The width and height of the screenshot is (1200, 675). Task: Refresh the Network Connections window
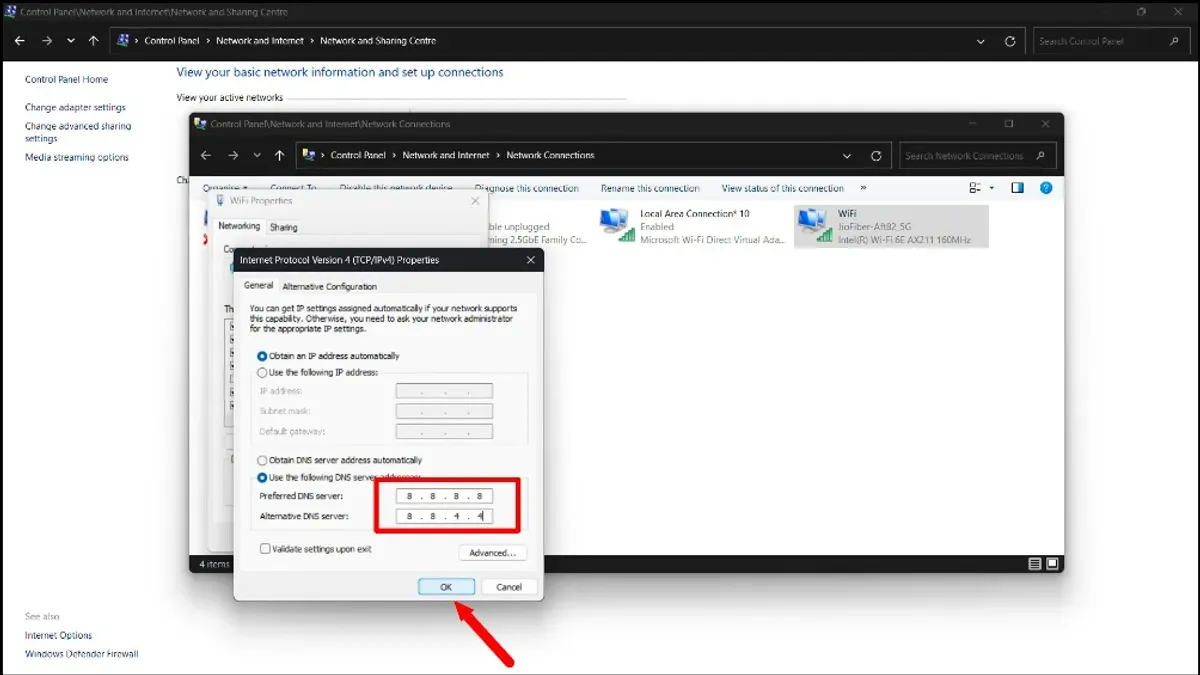[x=877, y=156]
